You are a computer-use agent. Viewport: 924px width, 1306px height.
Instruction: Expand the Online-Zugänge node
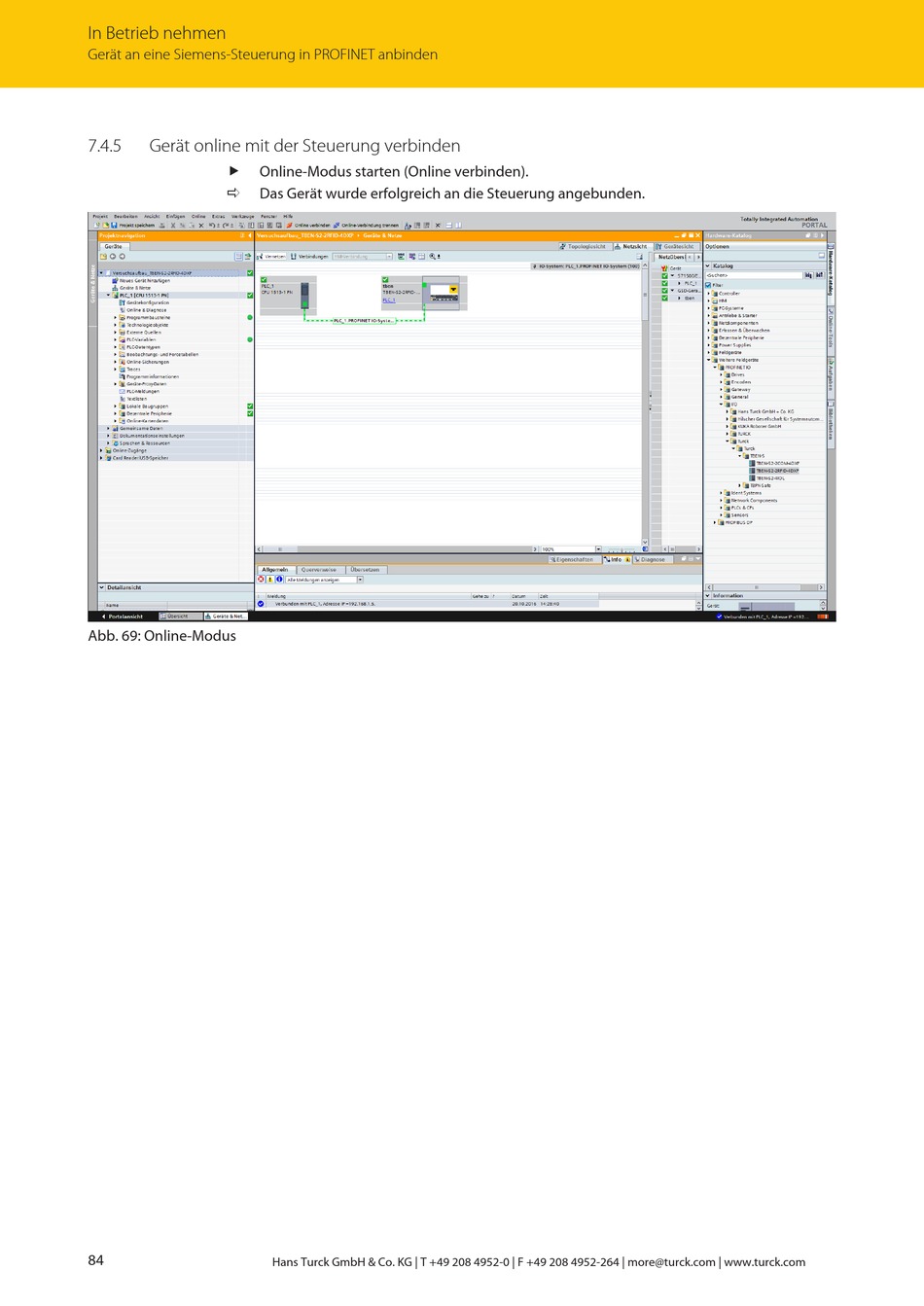102,450
